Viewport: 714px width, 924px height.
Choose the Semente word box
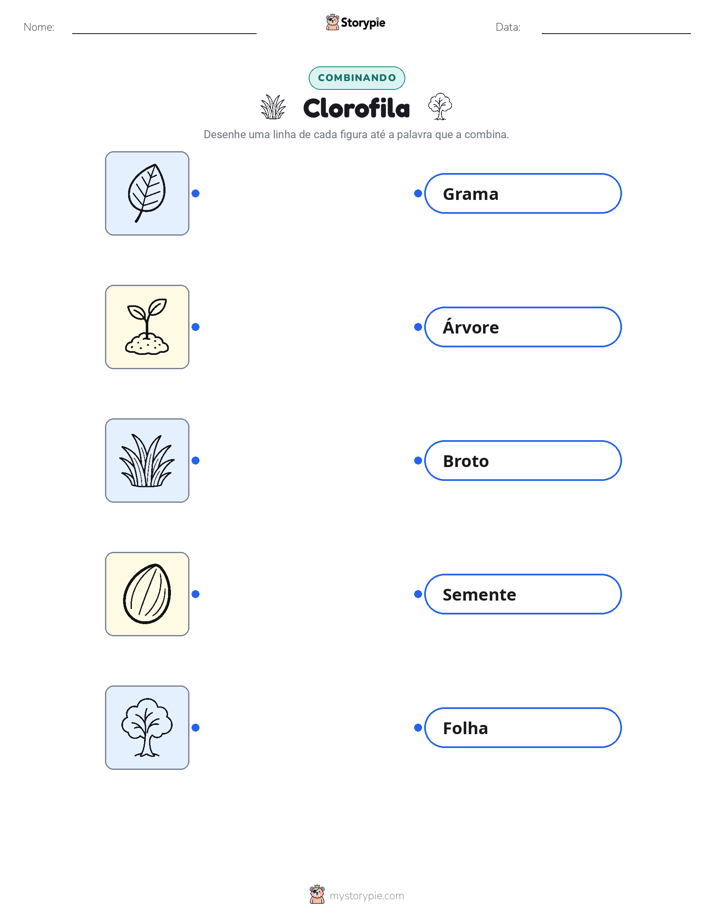click(523, 594)
